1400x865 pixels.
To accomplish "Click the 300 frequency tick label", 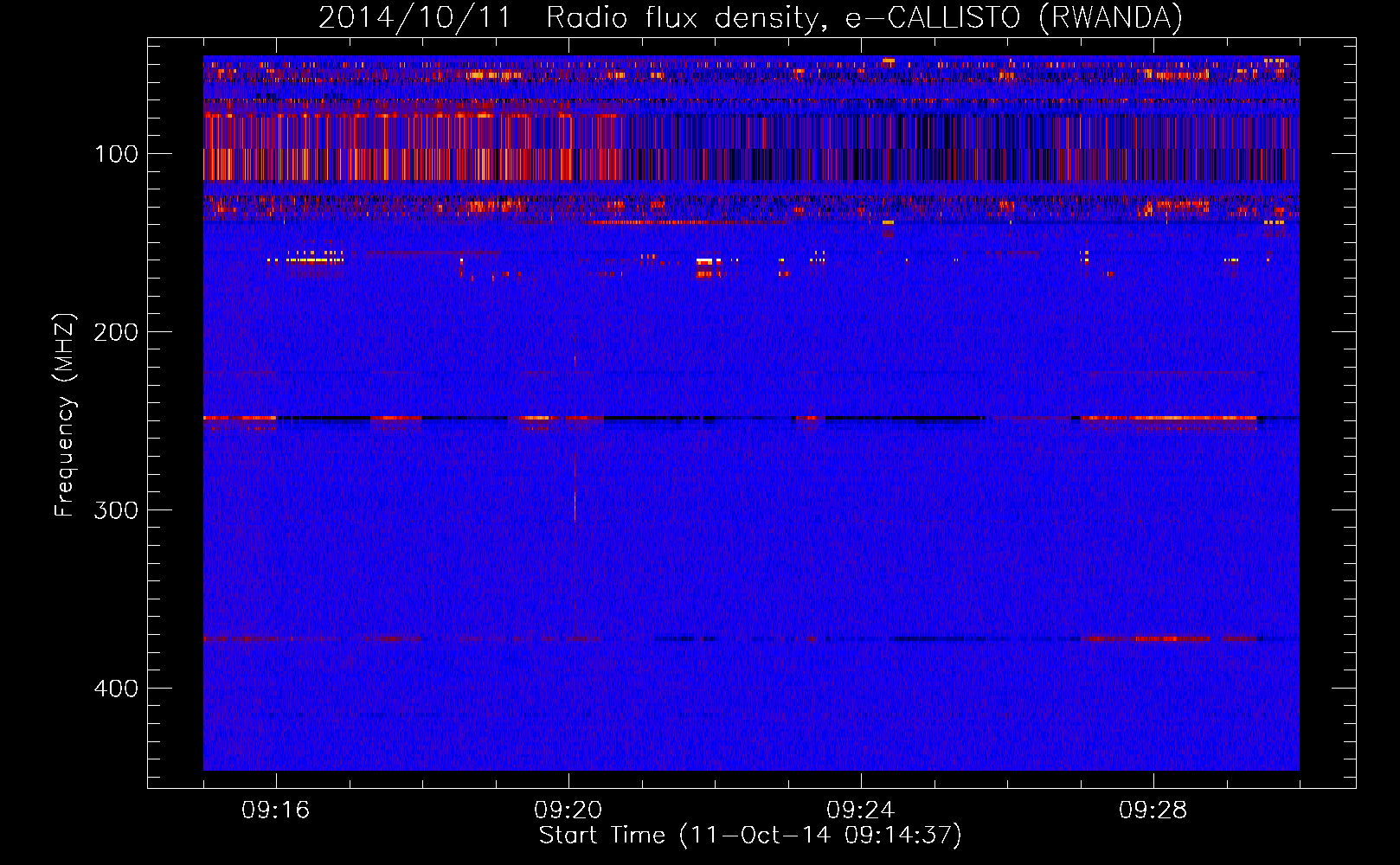I will [x=116, y=510].
